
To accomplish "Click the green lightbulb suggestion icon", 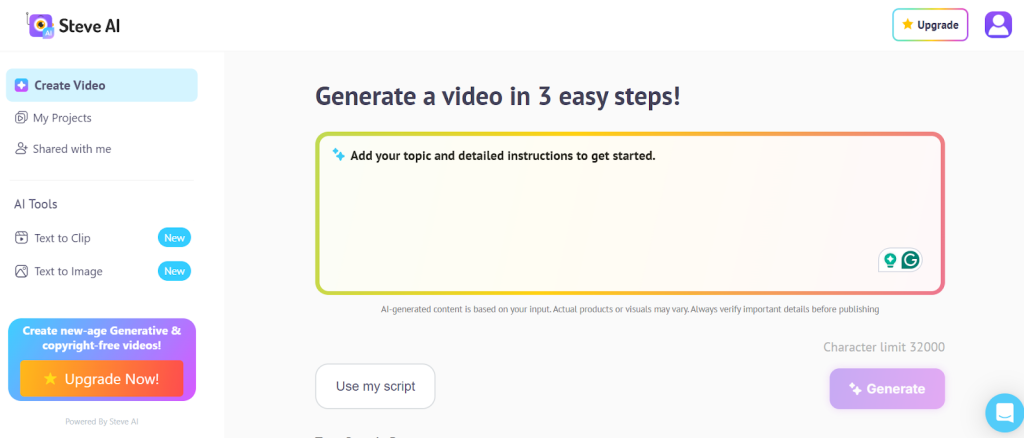I will (889, 260).
